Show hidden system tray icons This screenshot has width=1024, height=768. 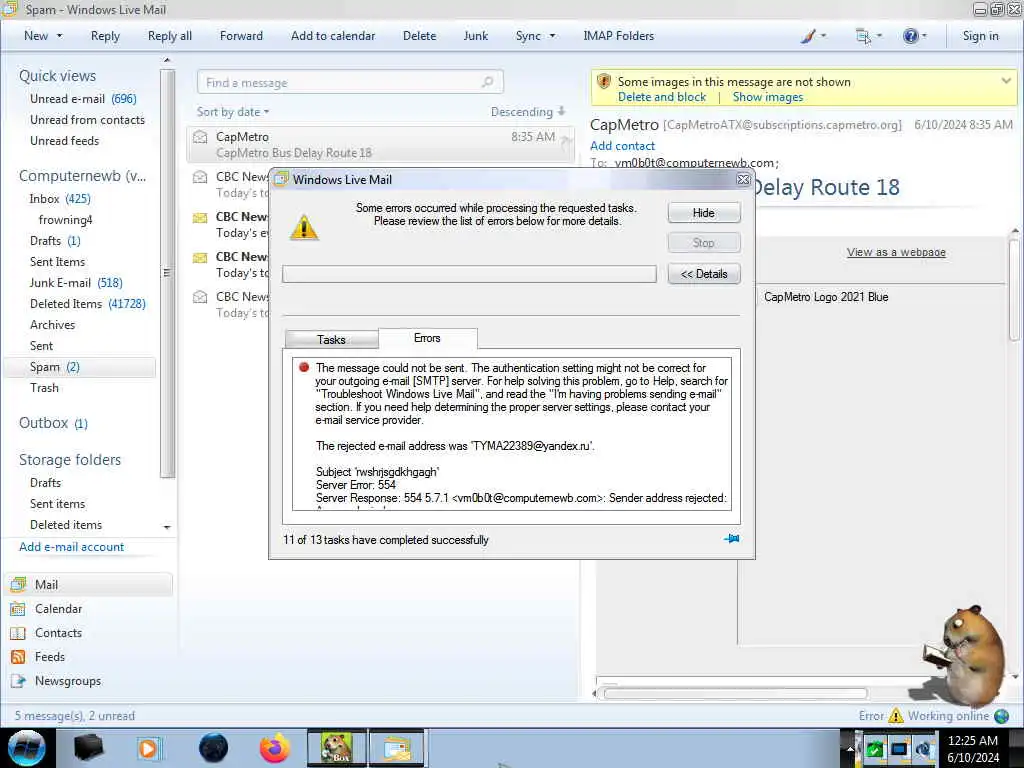(850, 749)
